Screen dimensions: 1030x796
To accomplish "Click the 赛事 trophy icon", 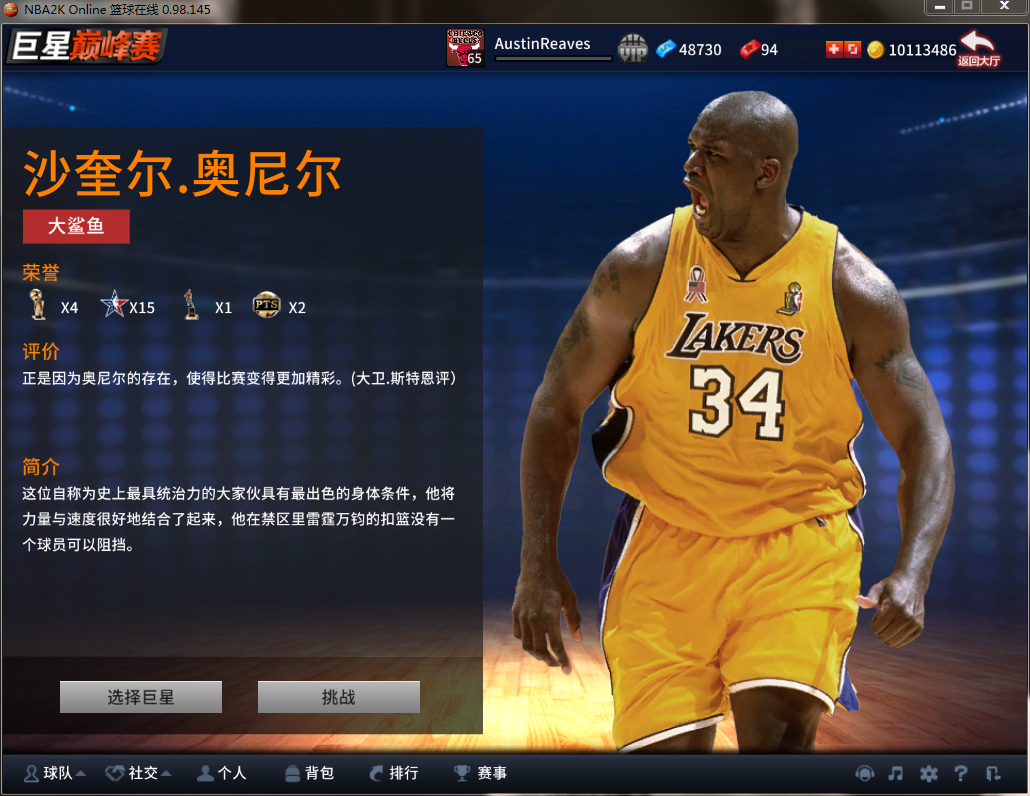I will tap(462, 774).
